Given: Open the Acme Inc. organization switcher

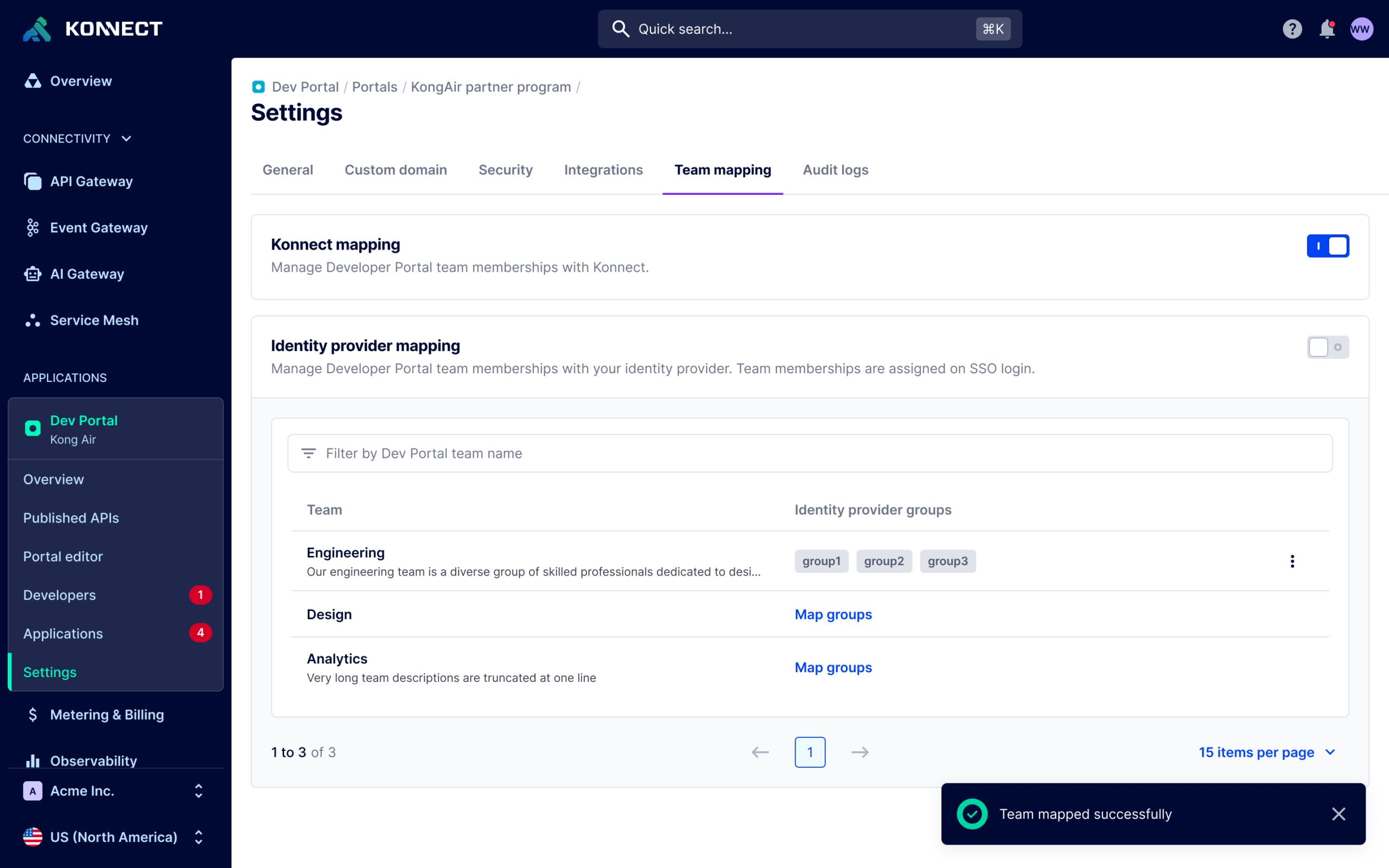Looking at the screenshot, I should point(116,791).
